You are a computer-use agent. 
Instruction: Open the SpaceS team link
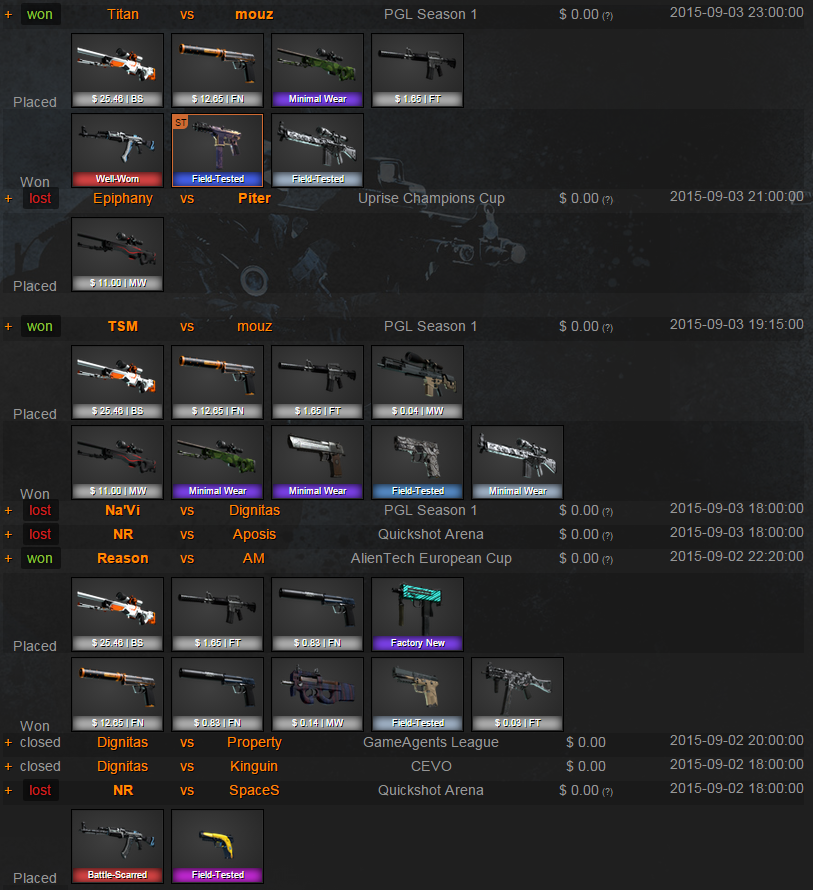254,791
